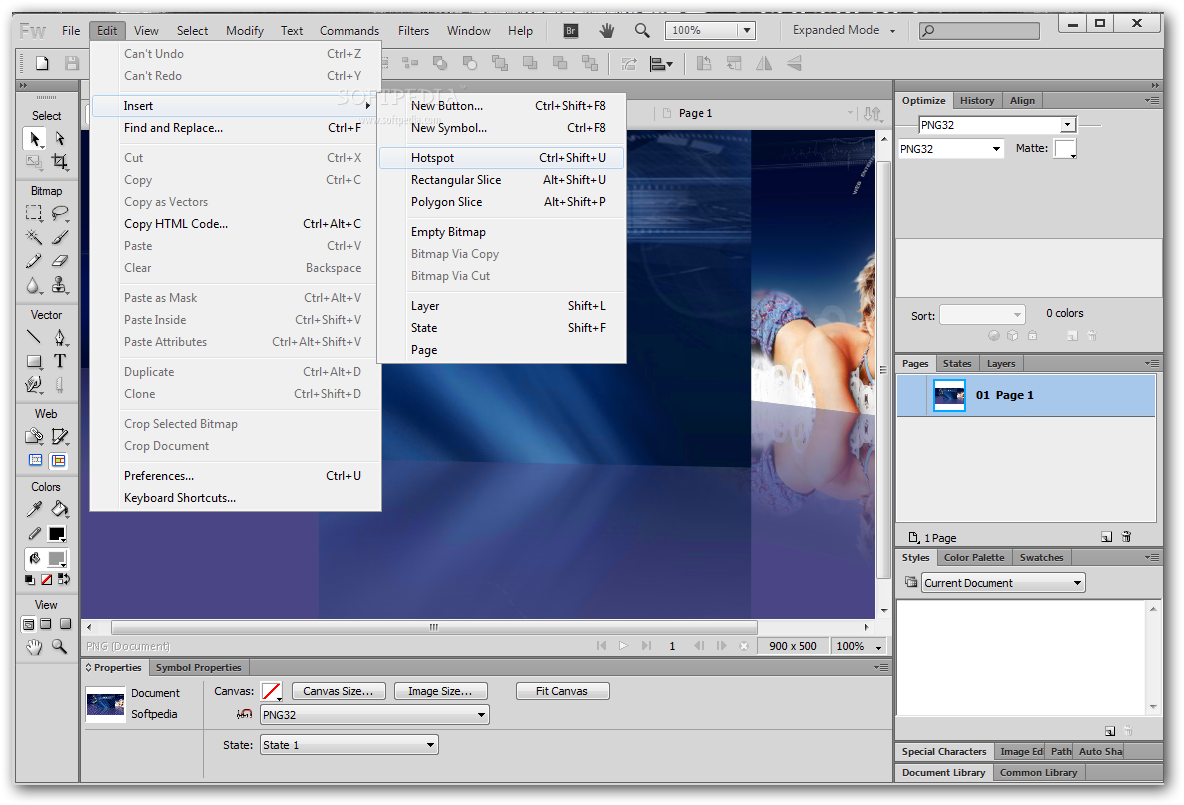Open Find and Replace...
Image resolution: width=1184 pixels, height=805 pixels.
236,128
